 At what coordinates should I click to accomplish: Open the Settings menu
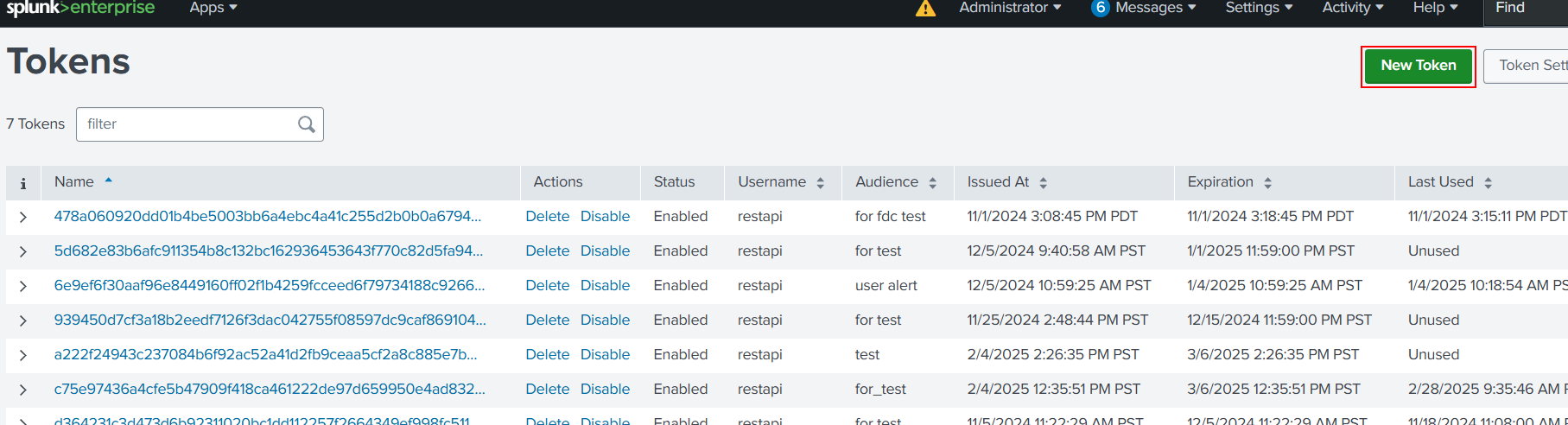[1259, 8]
